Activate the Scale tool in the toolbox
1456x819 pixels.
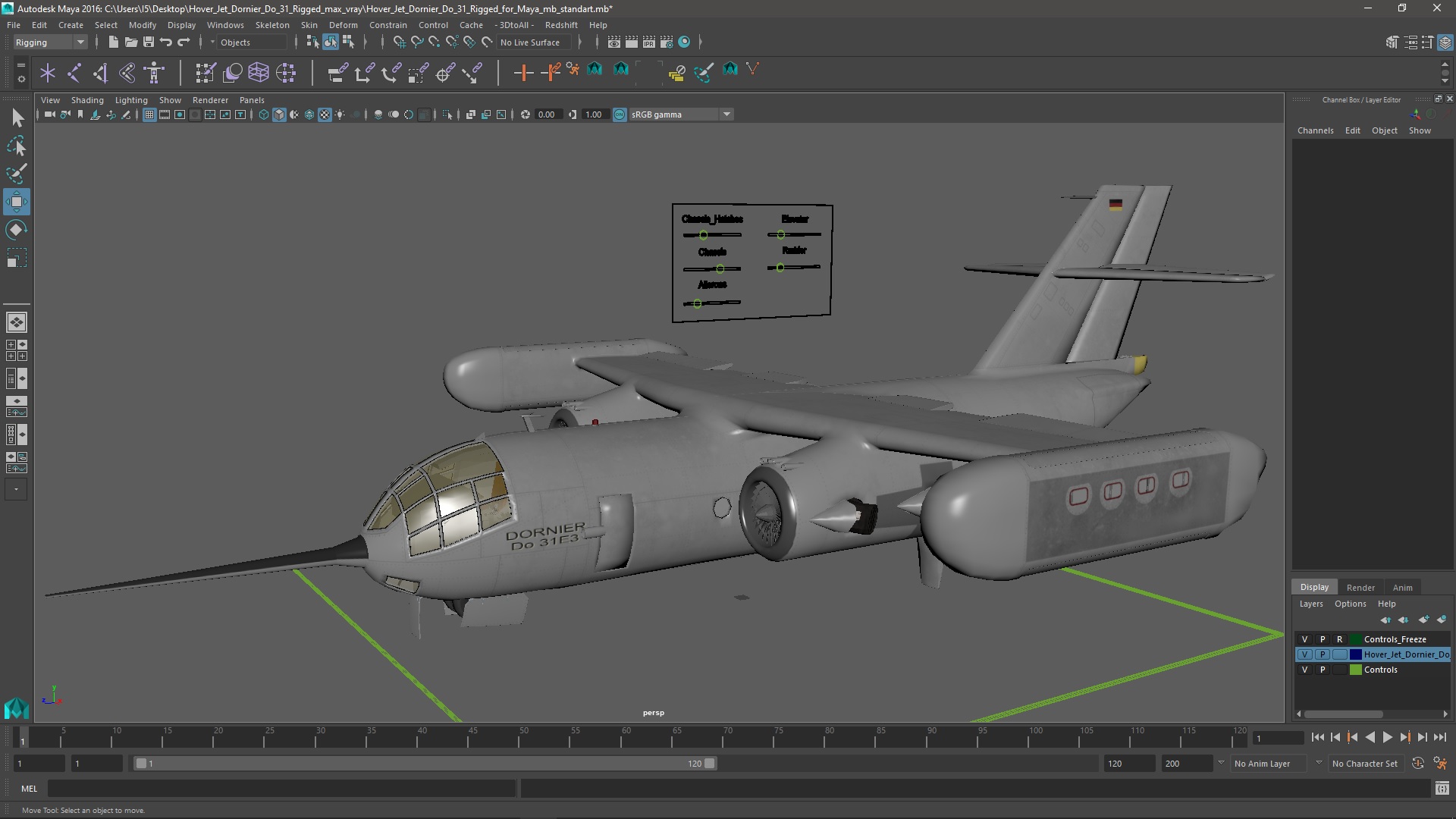coord(17,258)
